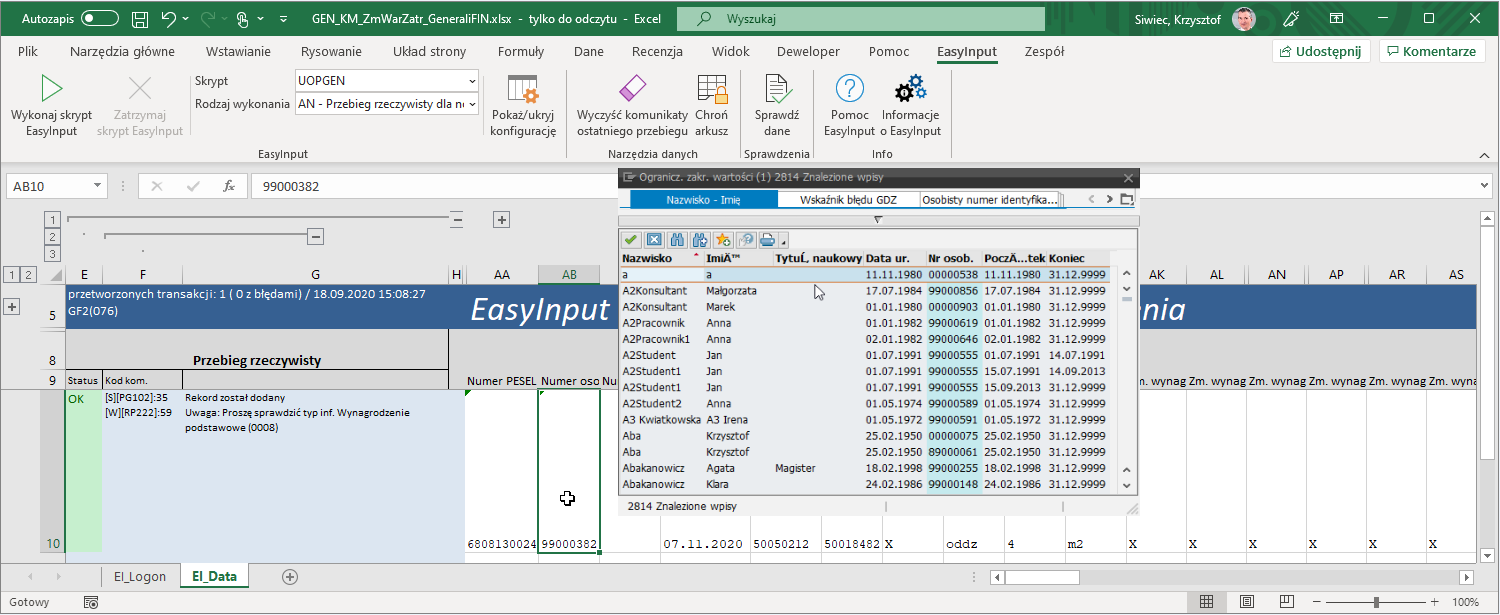
Task: Open Informacje o EasyInput
Action: pyautogui.click(x=911, y=105)
